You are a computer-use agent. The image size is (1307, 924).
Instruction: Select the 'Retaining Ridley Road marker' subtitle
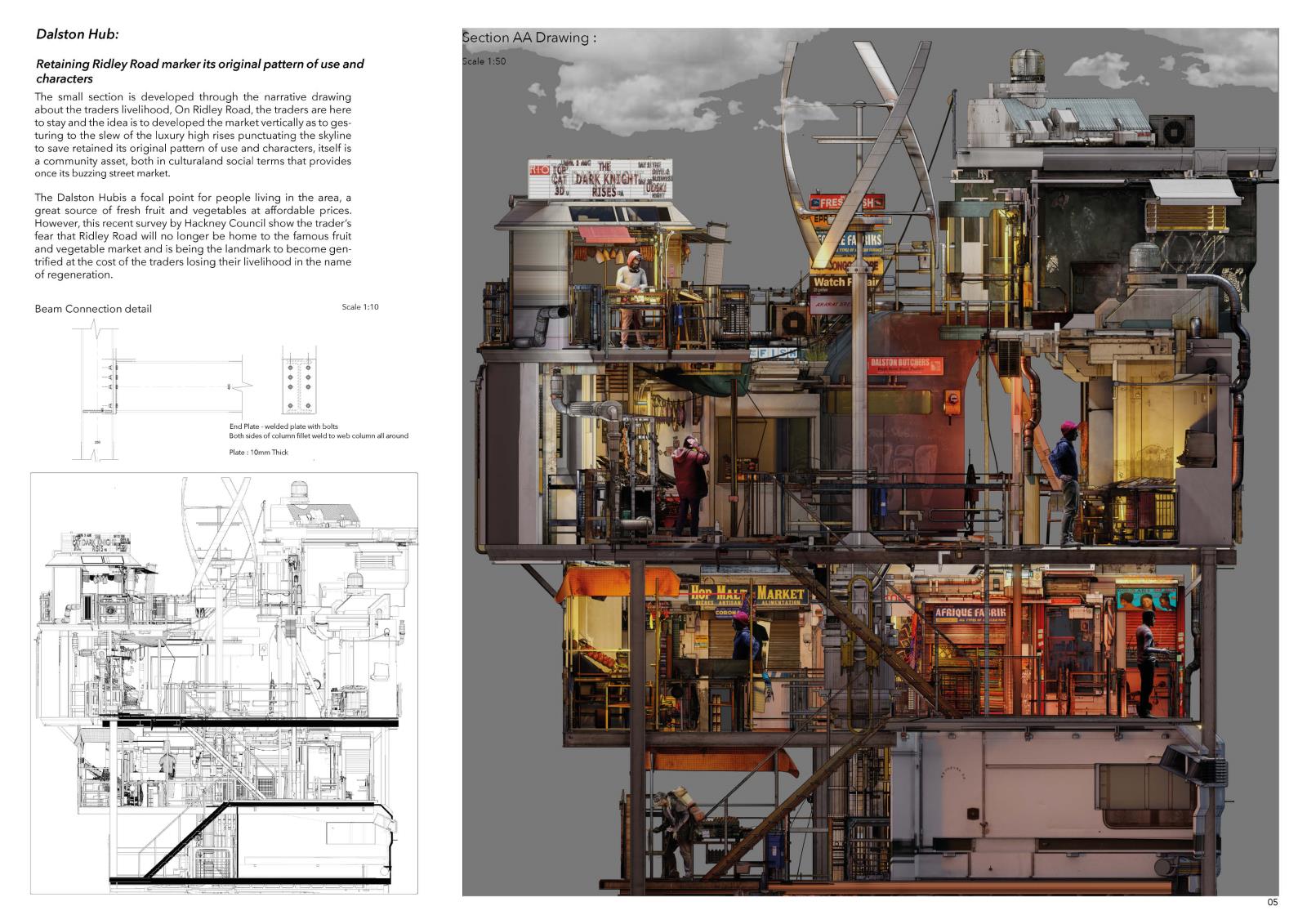[x=199, y=71]
